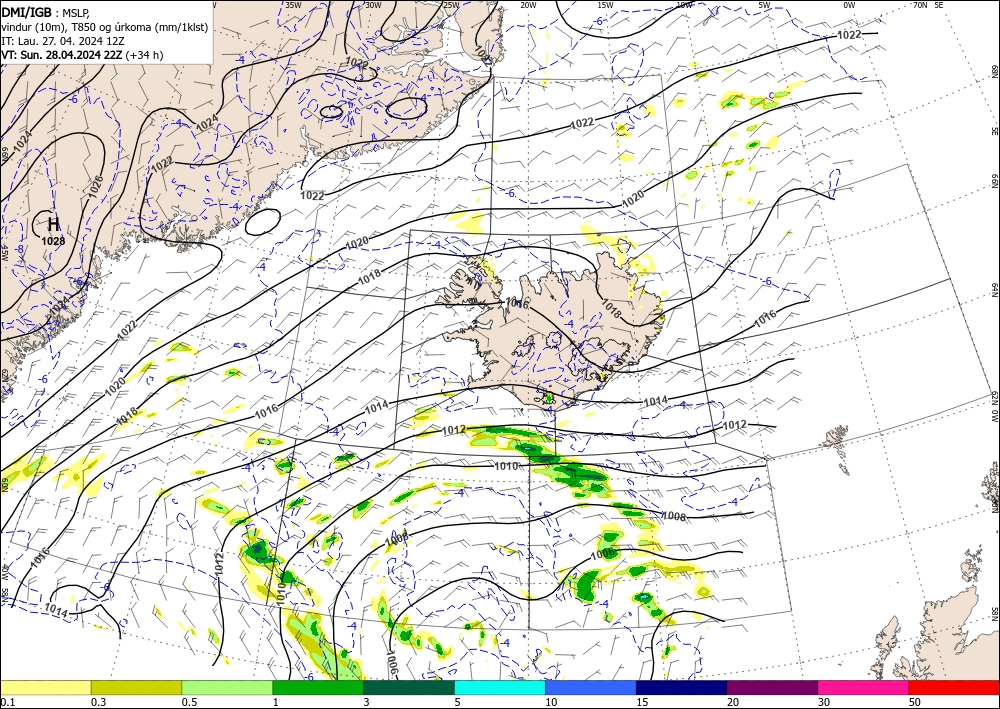Viewport: 1000px width, 709px height.
Task: Click the olive 0.3 mm legend swatch
Action: [136, 687]
